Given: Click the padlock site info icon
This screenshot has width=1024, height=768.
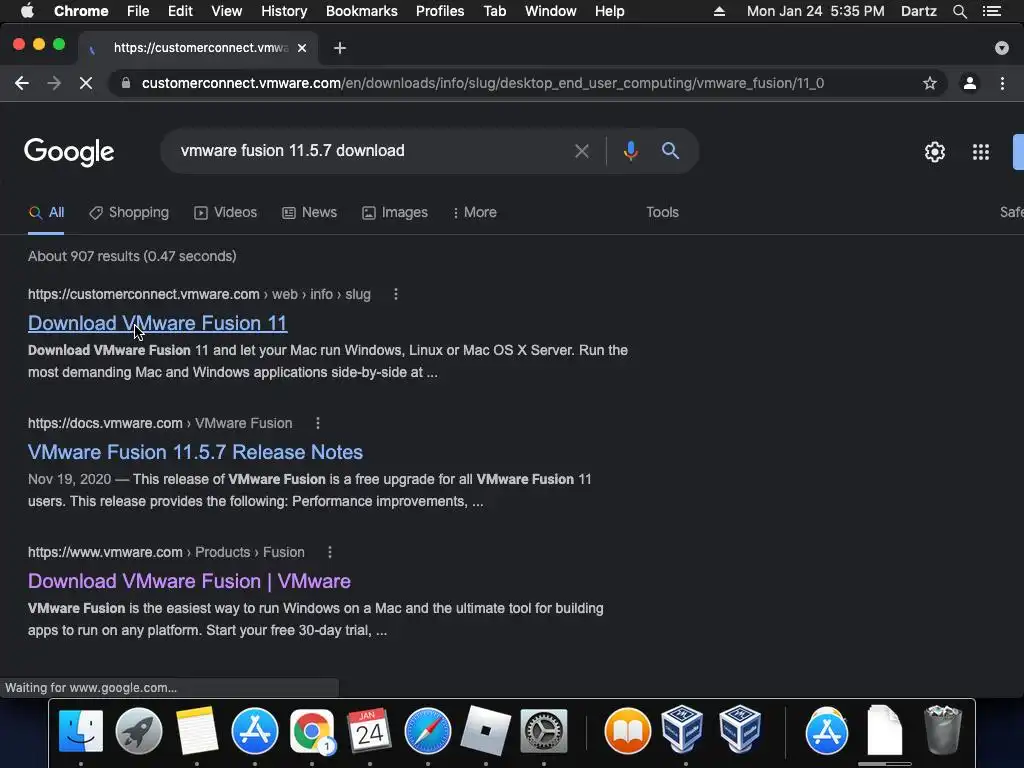Looking at the screenshot, I should (126, 83).
